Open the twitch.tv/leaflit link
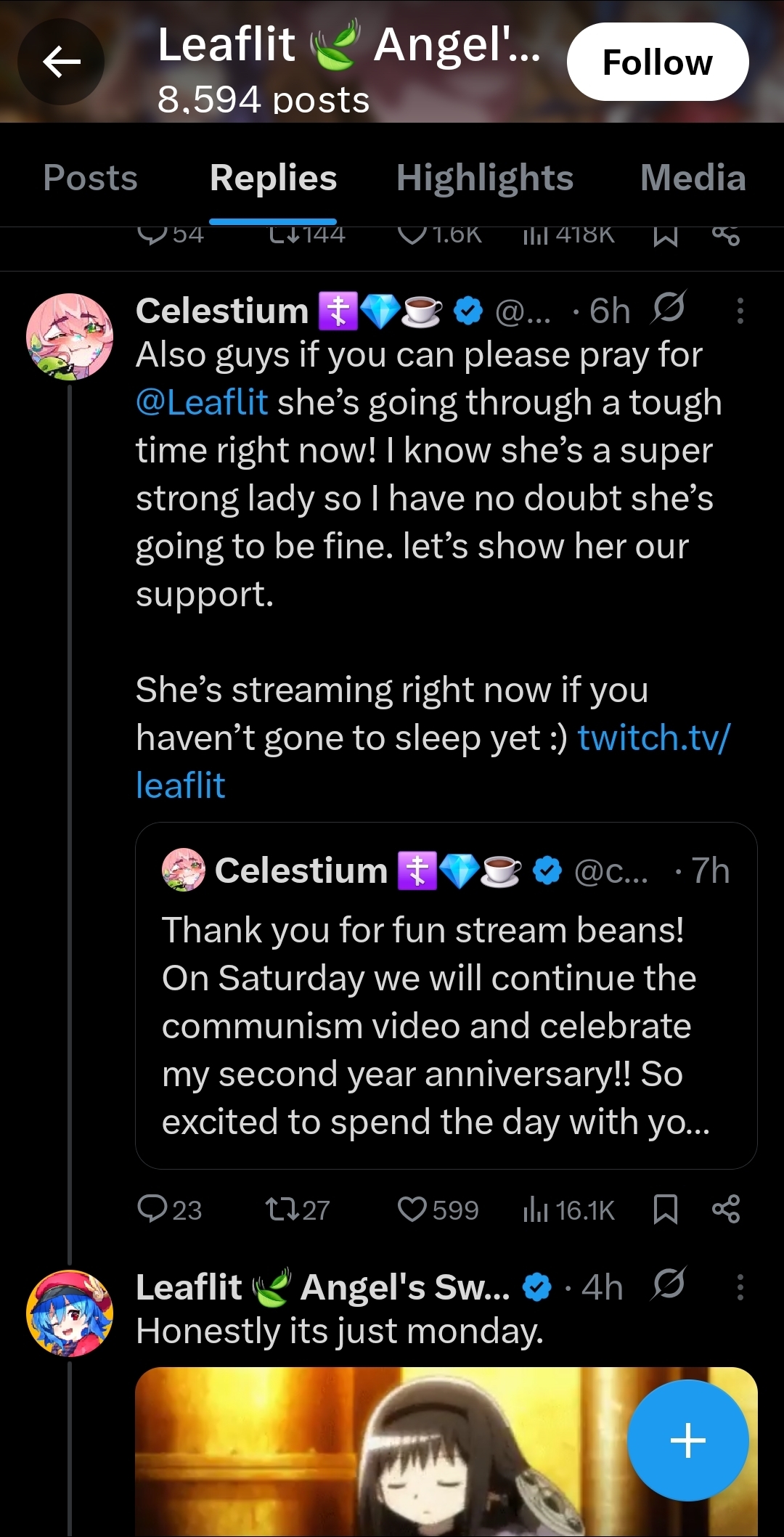This screenshot has width=784, height=1537. (x=433, y=762)
